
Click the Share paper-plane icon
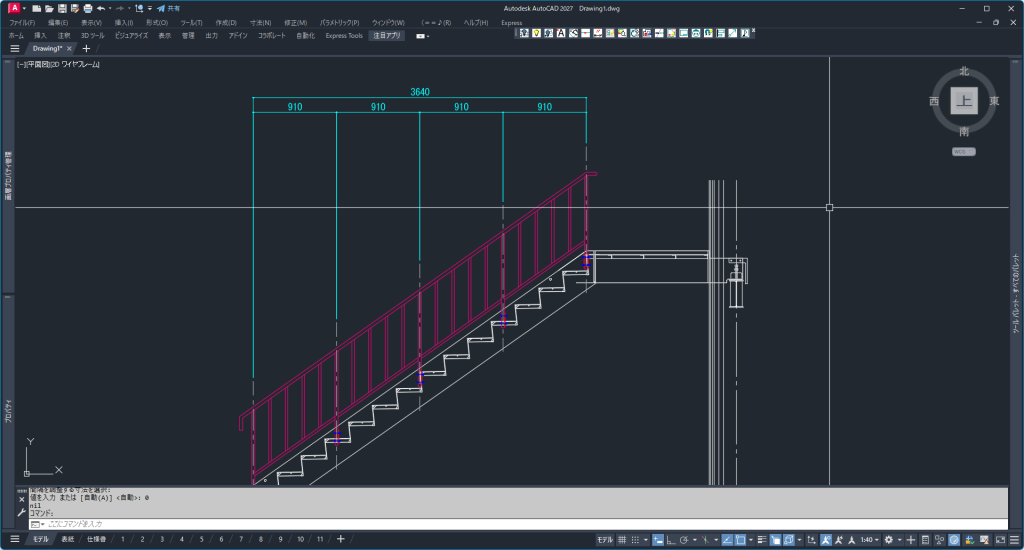(x=160, y=8)
